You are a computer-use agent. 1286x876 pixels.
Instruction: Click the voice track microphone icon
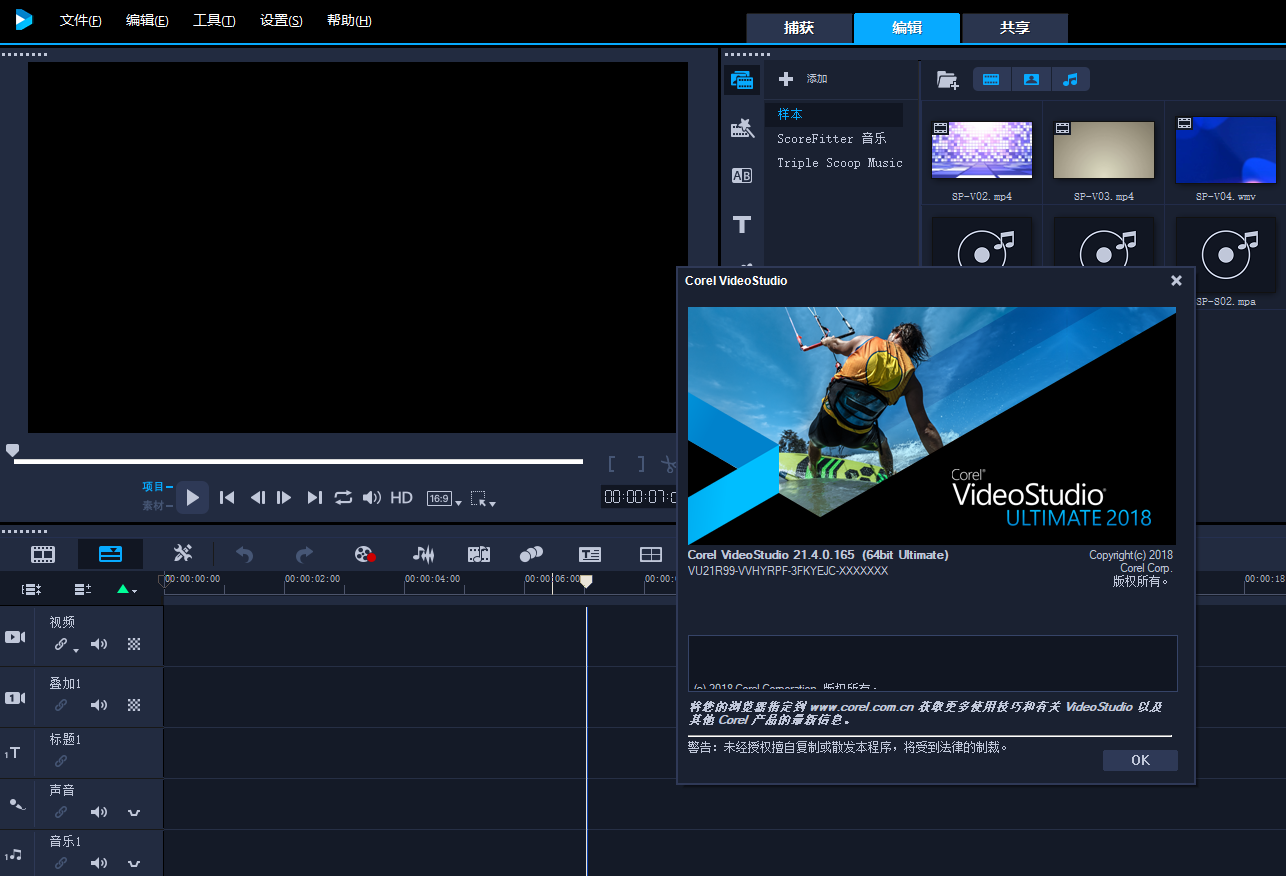click(x=15, y=804)
